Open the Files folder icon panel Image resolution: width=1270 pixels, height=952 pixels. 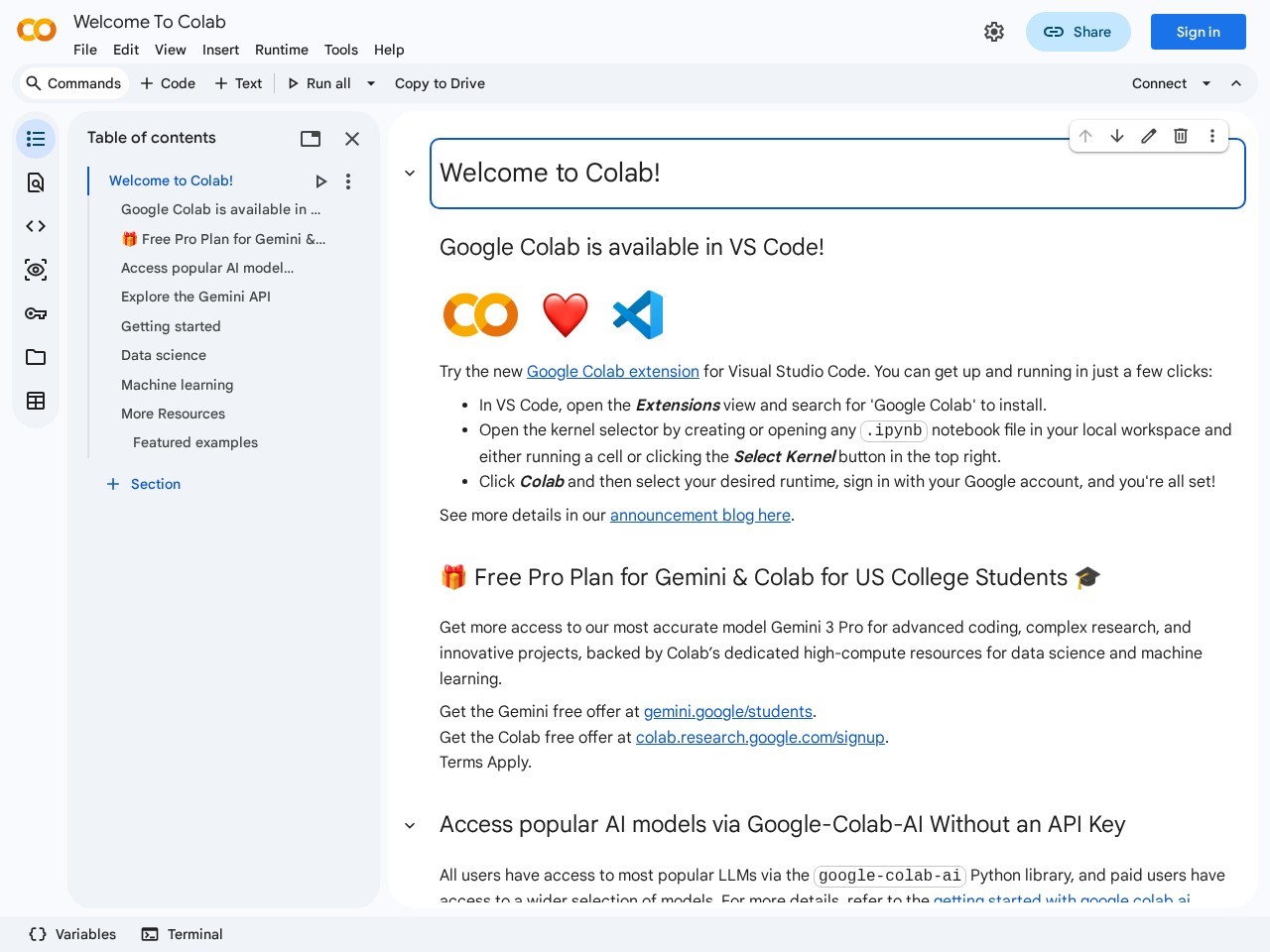pyautogui.click(x=36, y=357)
